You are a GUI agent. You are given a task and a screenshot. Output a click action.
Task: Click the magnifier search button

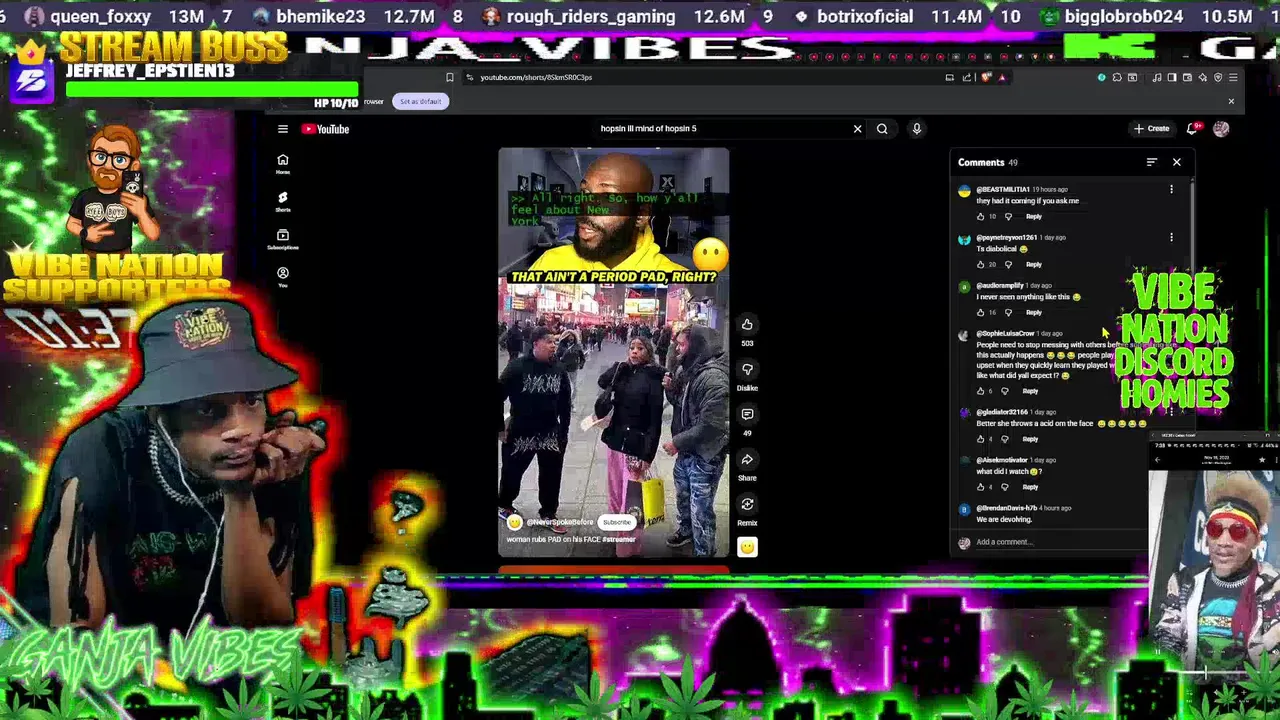(x=882, y=129)
